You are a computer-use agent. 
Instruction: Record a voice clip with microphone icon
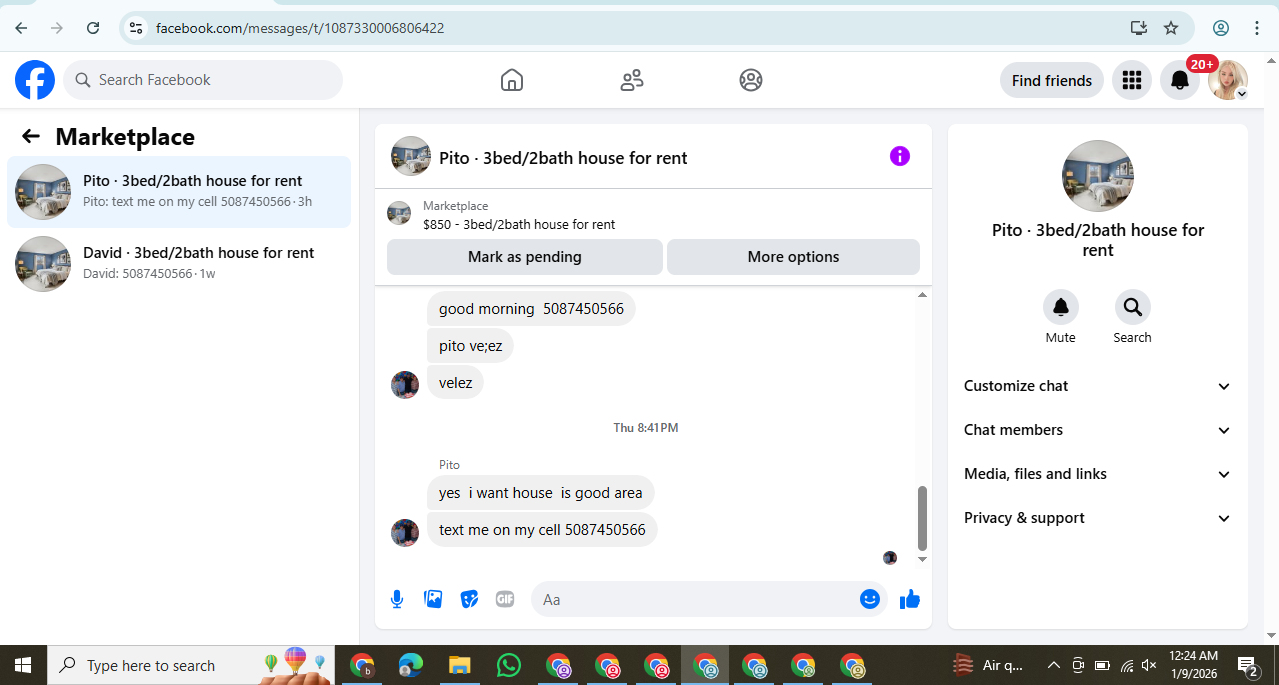397,599
